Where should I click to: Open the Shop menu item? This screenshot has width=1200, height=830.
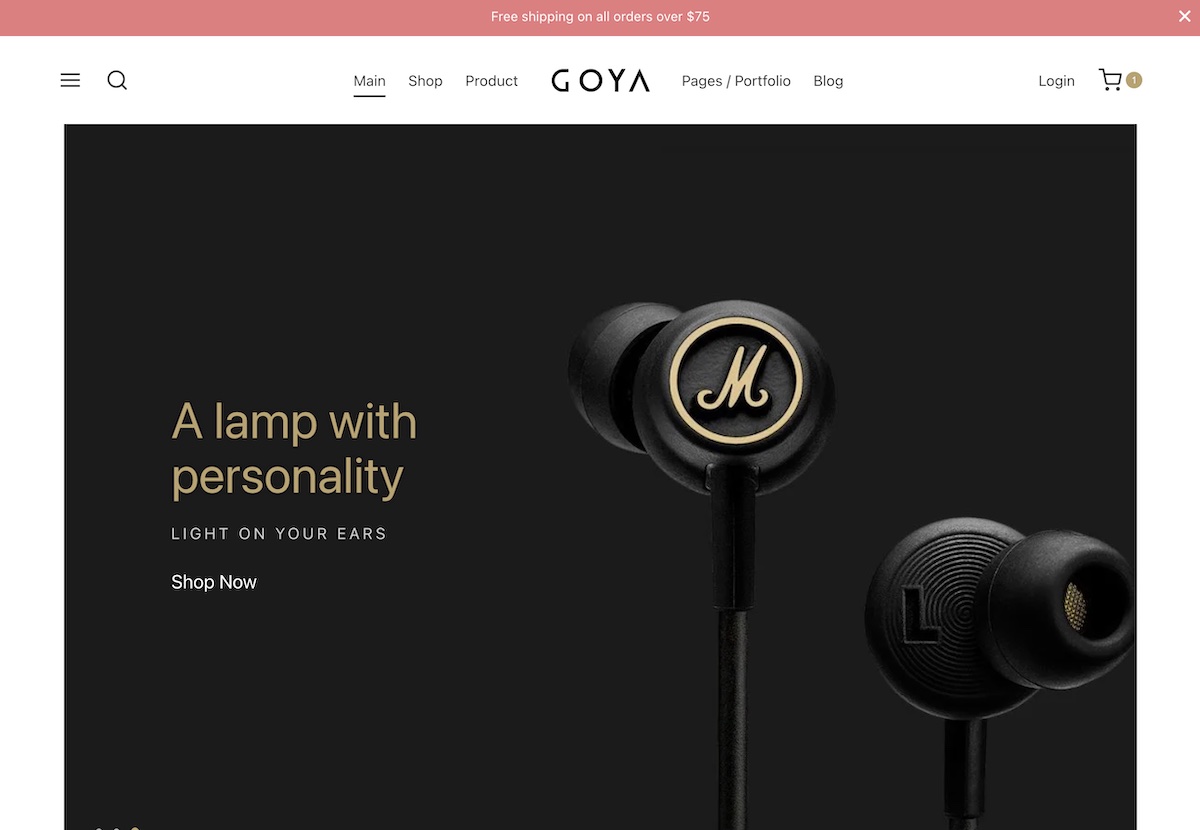425,81
